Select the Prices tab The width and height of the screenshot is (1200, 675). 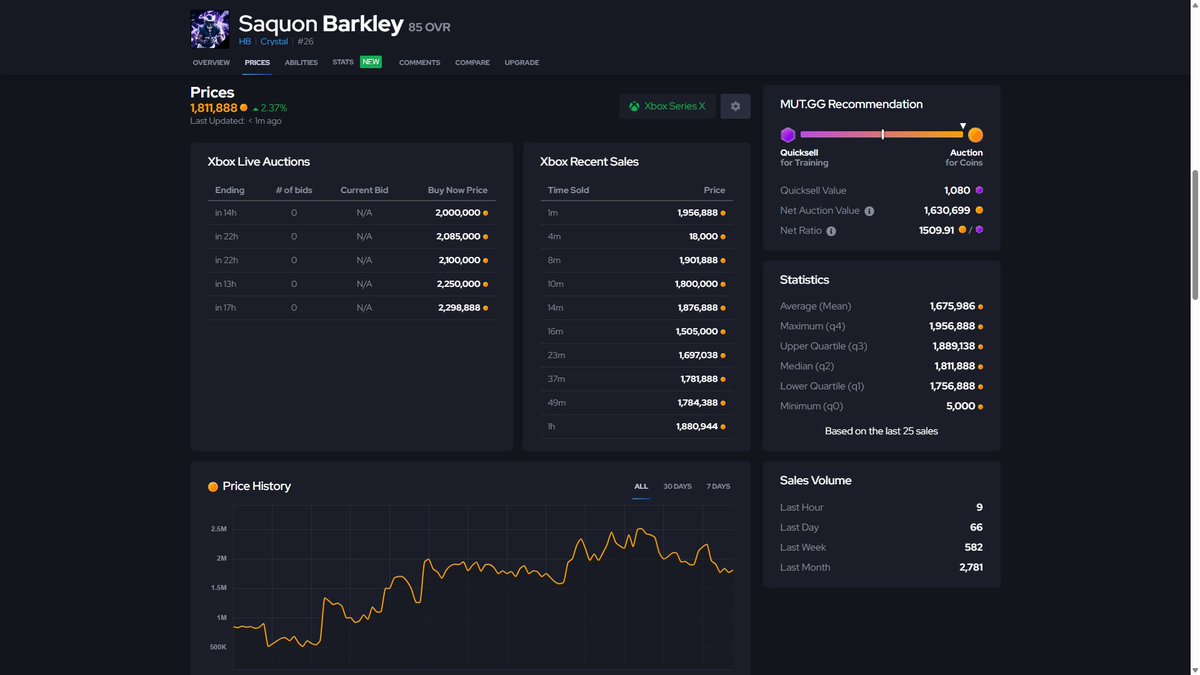click(x=257, y=62)
